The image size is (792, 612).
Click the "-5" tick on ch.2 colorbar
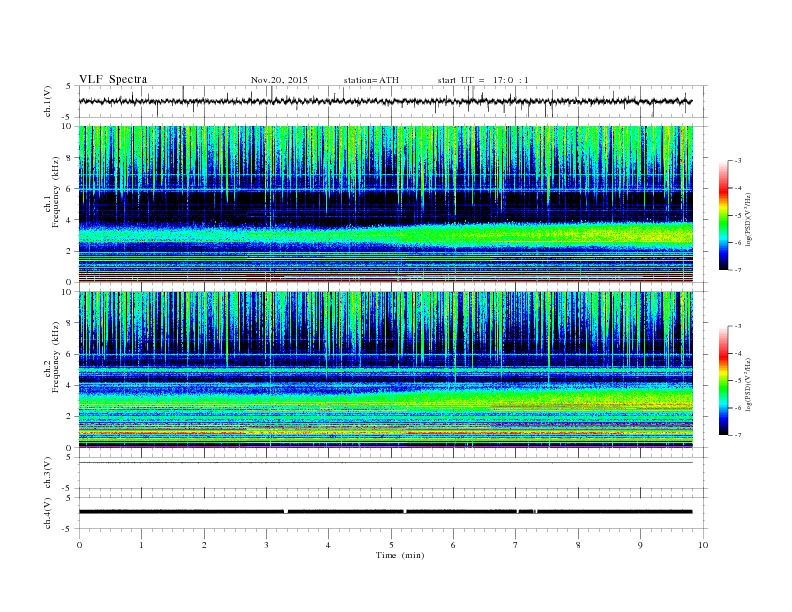pos(737,381)
